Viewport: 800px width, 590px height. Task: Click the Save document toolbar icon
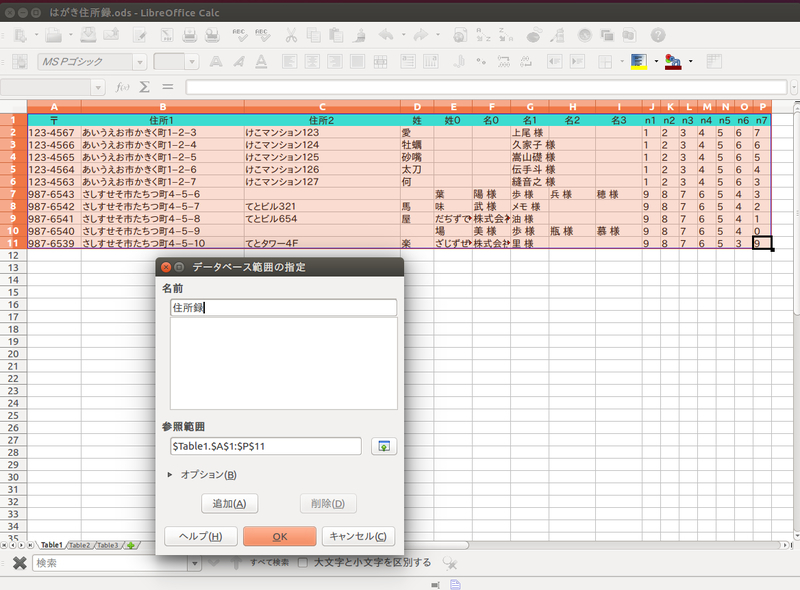(x=88, y=35)
